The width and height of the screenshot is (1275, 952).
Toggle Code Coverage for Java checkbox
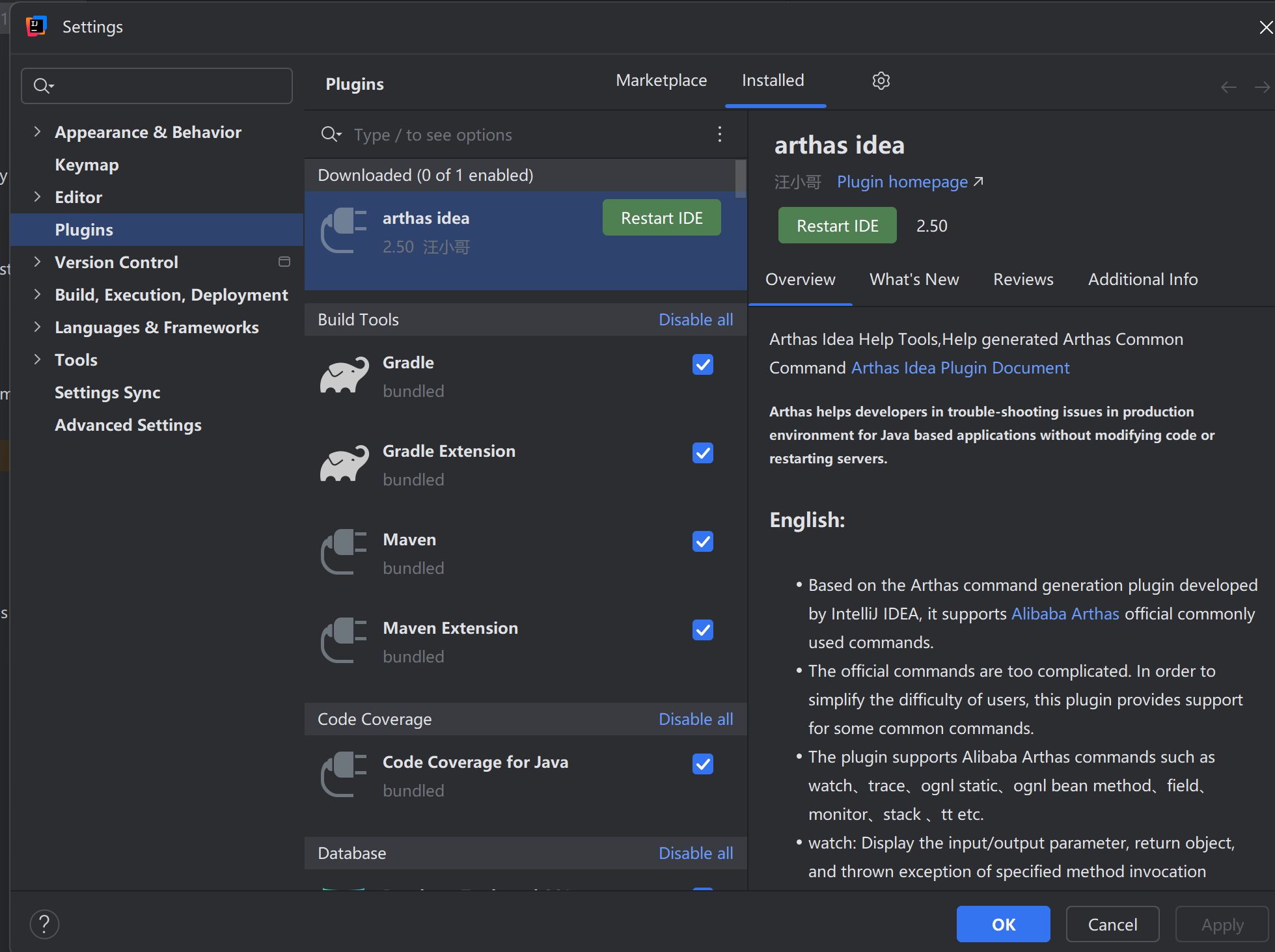tap(702, 764)
